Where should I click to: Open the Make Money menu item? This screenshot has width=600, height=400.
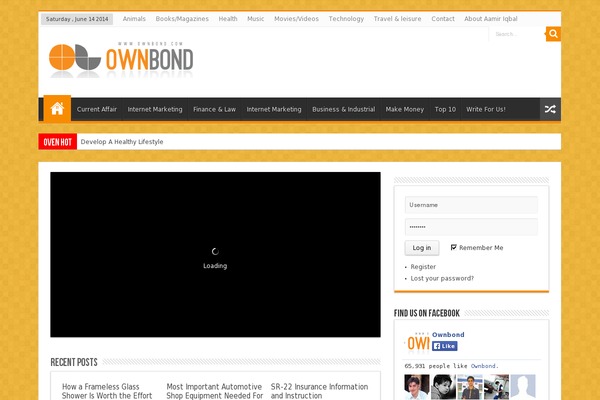point(404,109)
